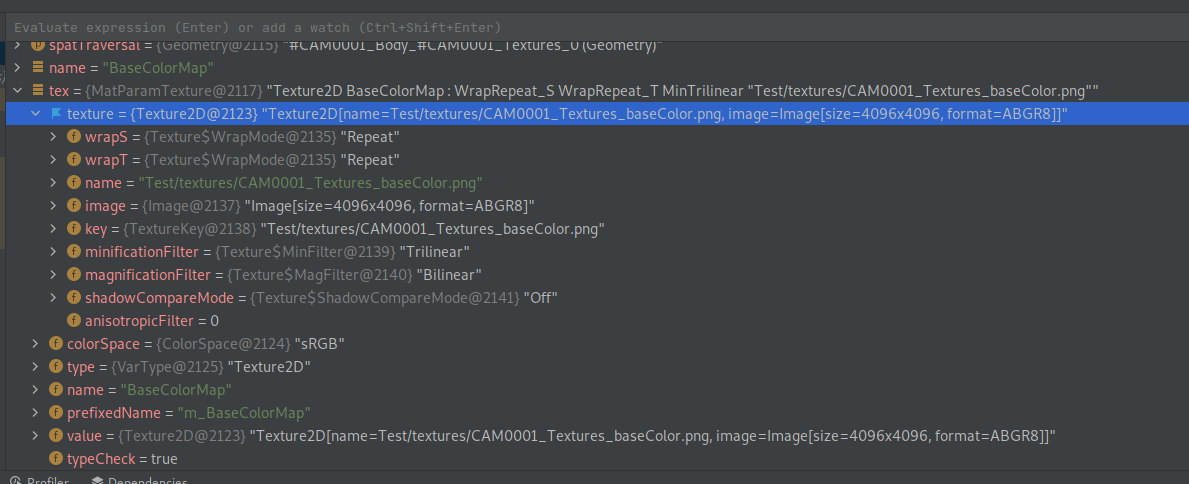Select the type "Texture2D" value
Viewport: 1189px width, 484px height.
click(269, 366)
